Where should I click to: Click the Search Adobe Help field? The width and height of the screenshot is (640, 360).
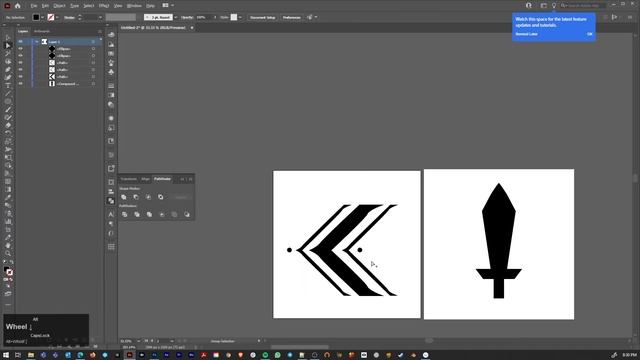583,5
